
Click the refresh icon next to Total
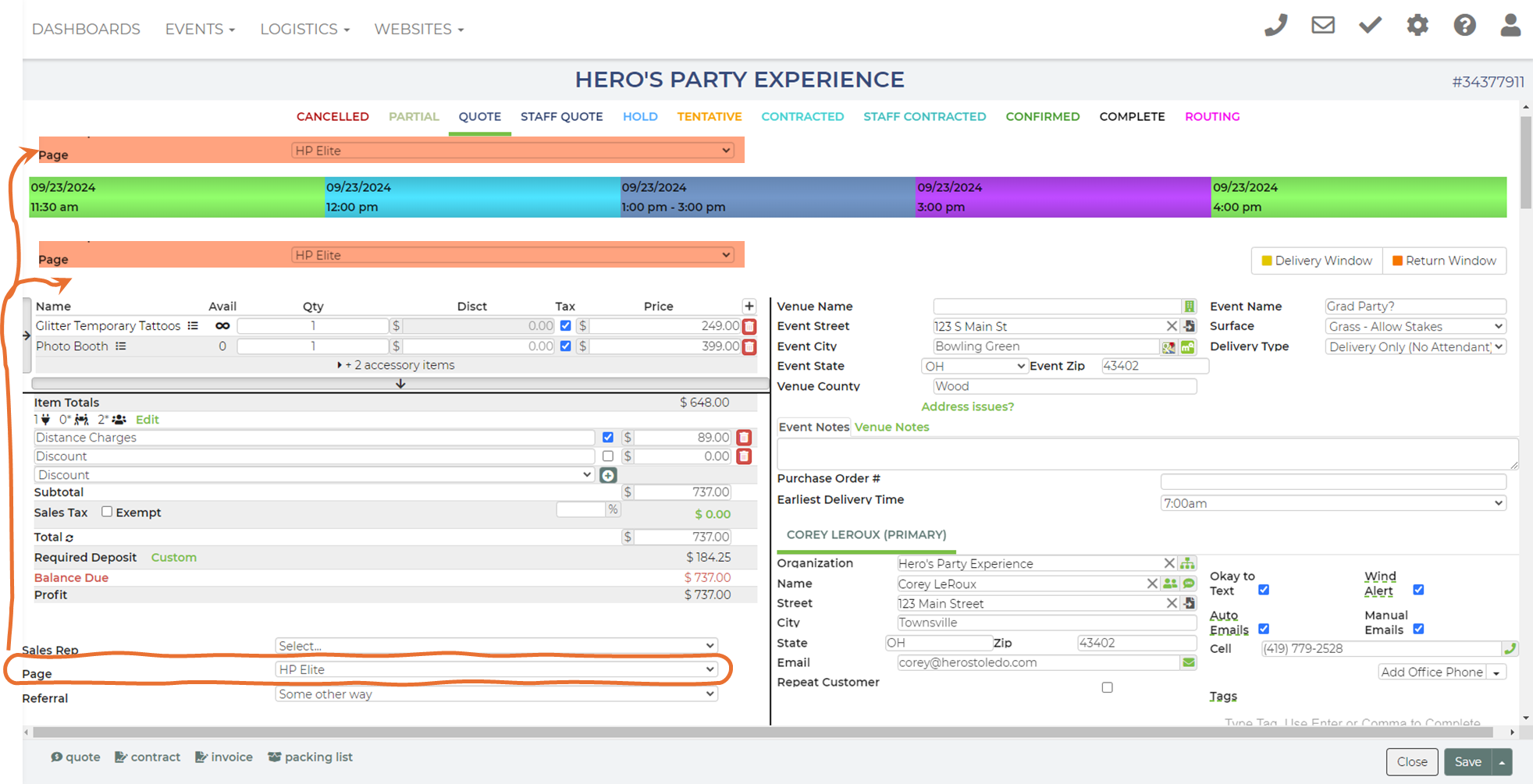[x=69, y=538]
